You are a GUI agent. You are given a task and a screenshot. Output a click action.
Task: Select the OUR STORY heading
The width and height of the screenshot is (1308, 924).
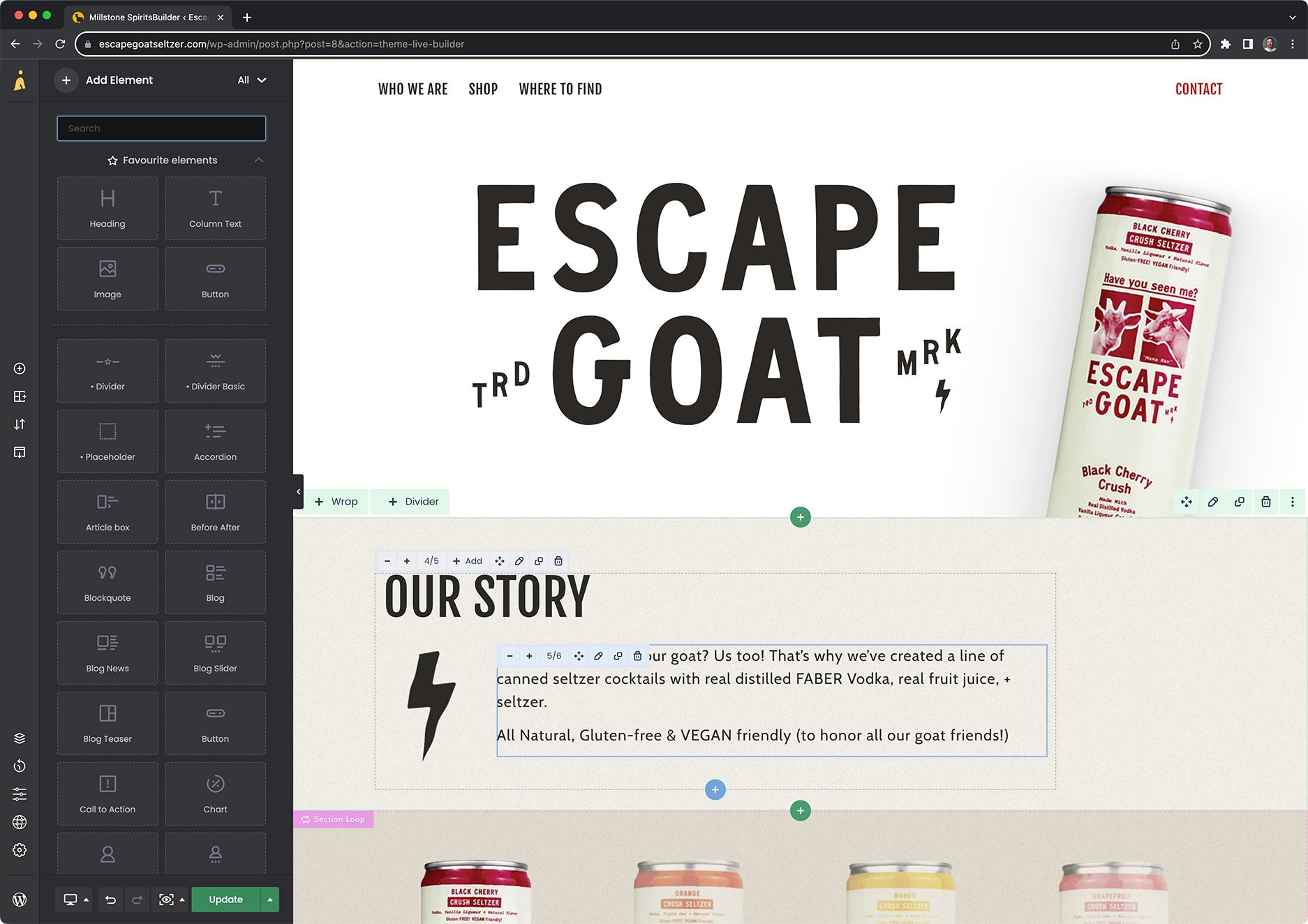pos(487,597)
